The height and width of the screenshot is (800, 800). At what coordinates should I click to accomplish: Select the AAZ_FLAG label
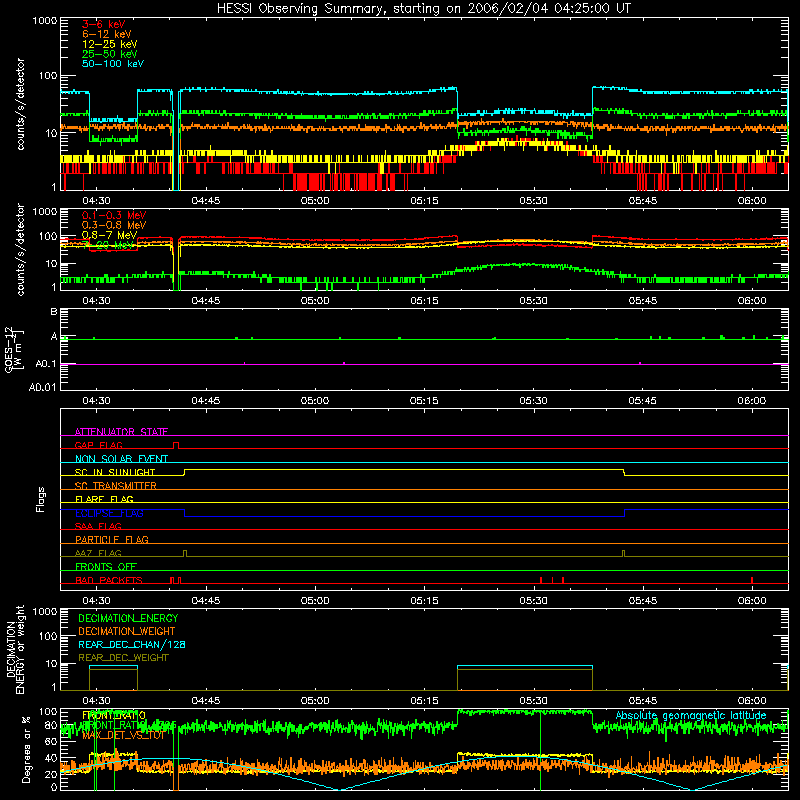tap(98, 553)
